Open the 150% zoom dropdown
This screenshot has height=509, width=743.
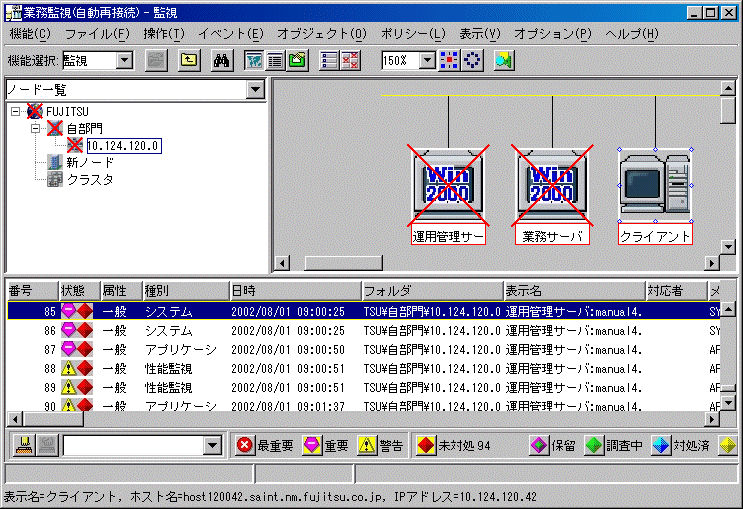point(427,61)
